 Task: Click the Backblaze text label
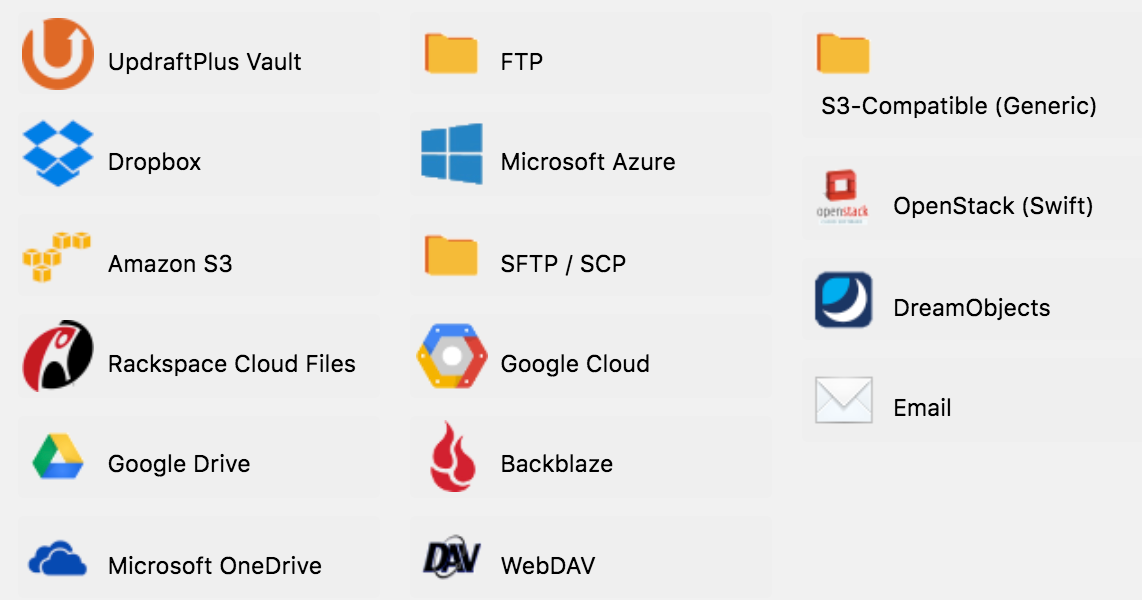[x=557, y=464]
